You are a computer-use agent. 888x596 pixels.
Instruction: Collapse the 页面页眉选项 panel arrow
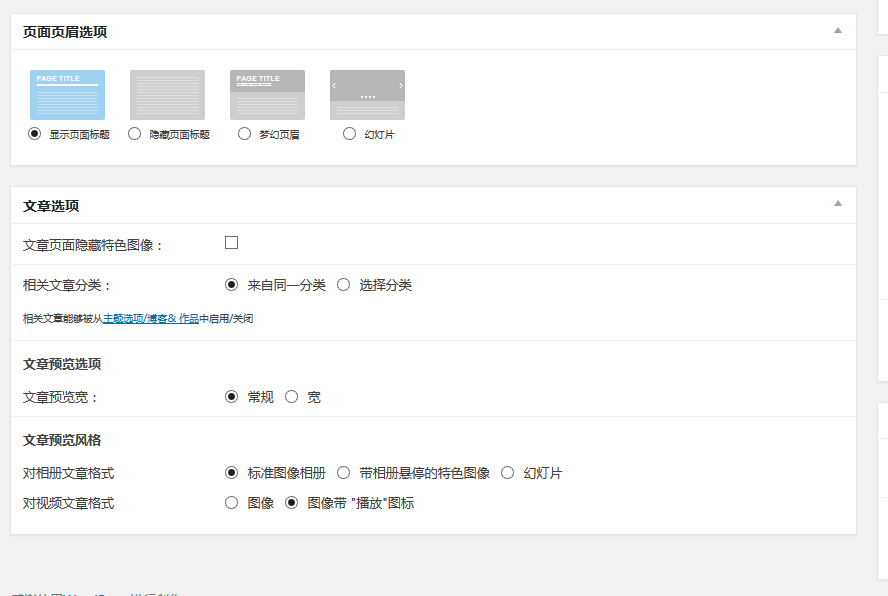coord(838,31)
